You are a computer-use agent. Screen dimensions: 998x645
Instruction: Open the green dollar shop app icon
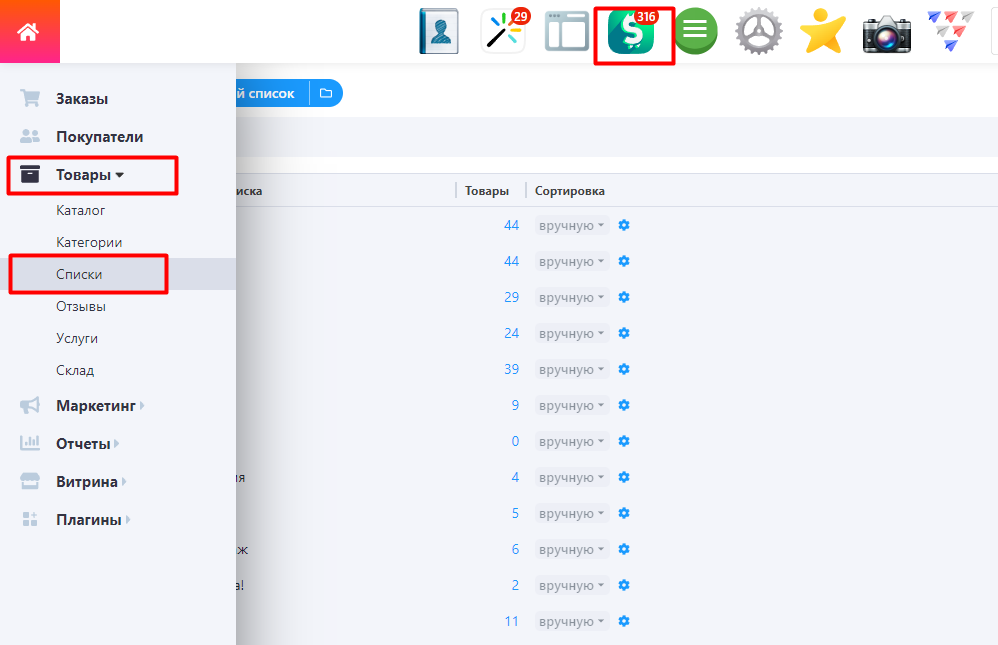632,33
